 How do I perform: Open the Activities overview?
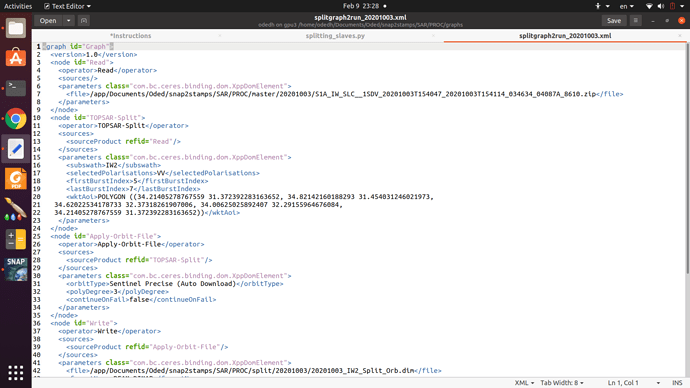[x=18, y=6]
